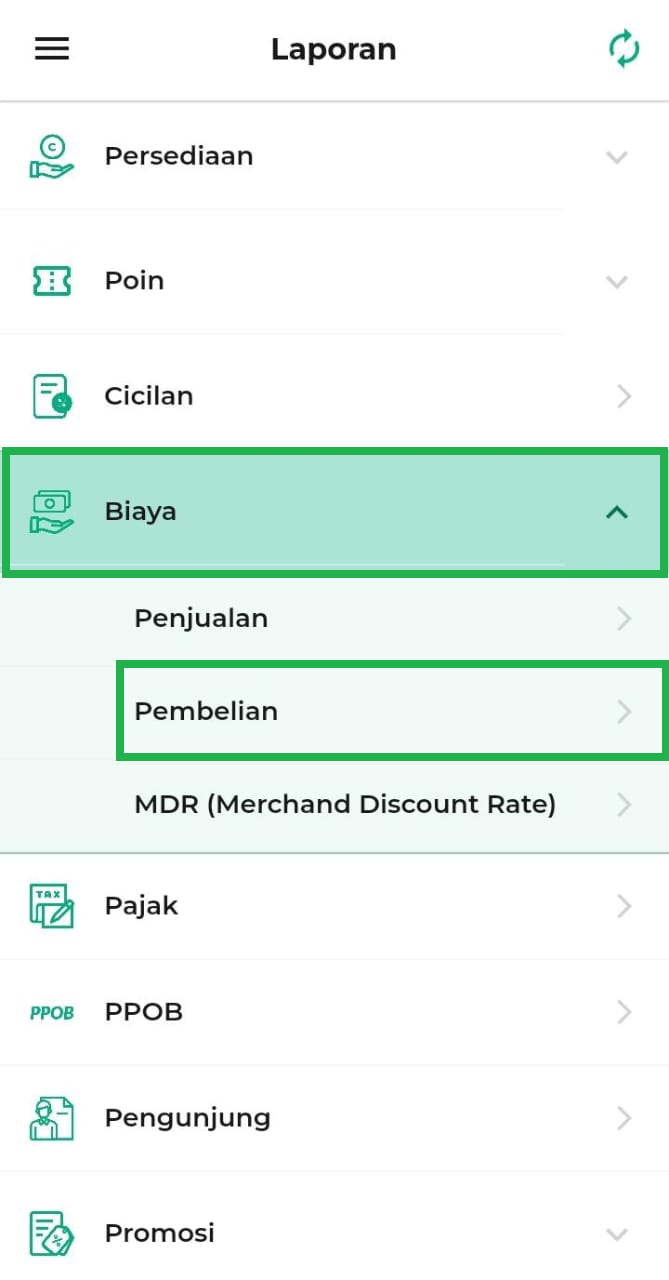This screenshot has width=669, height=1280.
Task: Open the Penjualan cost report
Action: [x=201, y=618]
